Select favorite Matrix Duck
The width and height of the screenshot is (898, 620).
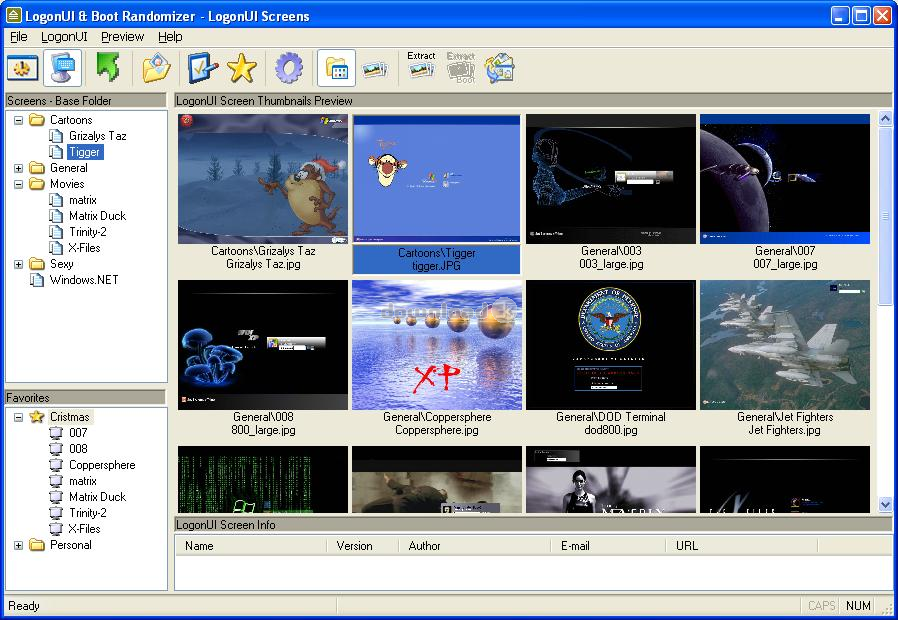pos(97,497)
